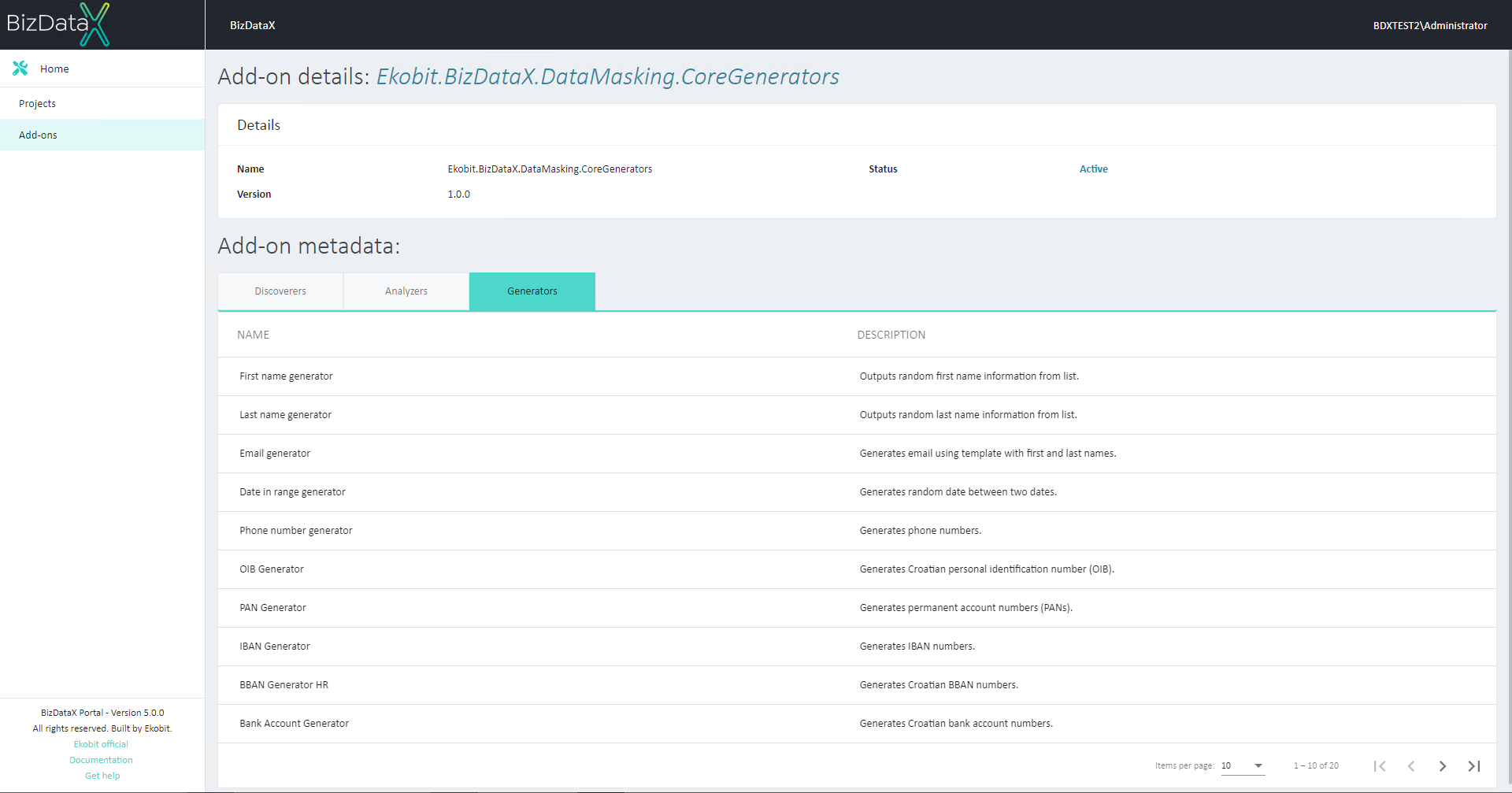The image size is (1512, 793).
Task: Go to previous page arrow
Action: (x=1411, y=765)
